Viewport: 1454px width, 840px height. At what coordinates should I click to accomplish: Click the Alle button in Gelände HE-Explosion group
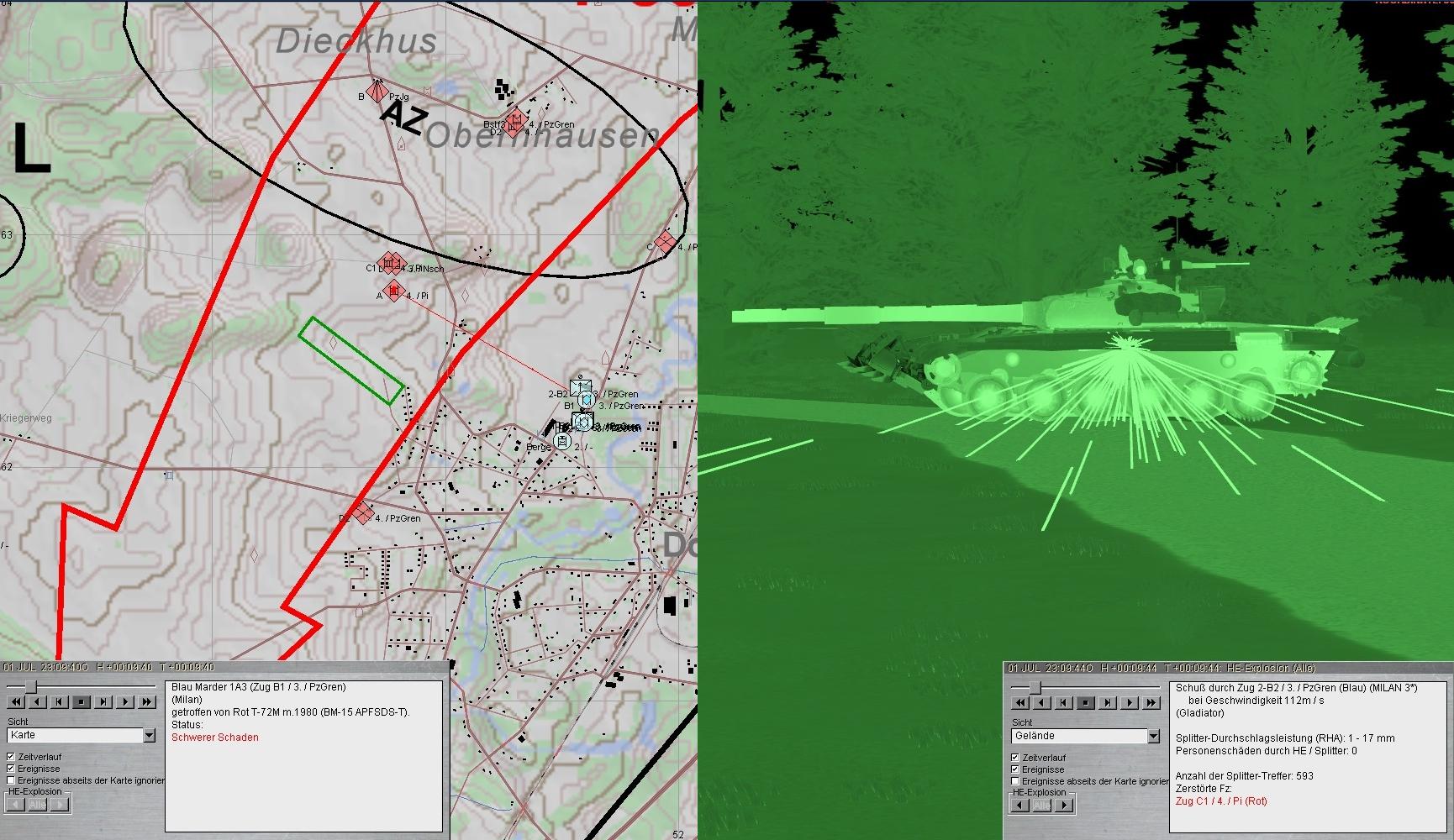(x=1041, y=806)
